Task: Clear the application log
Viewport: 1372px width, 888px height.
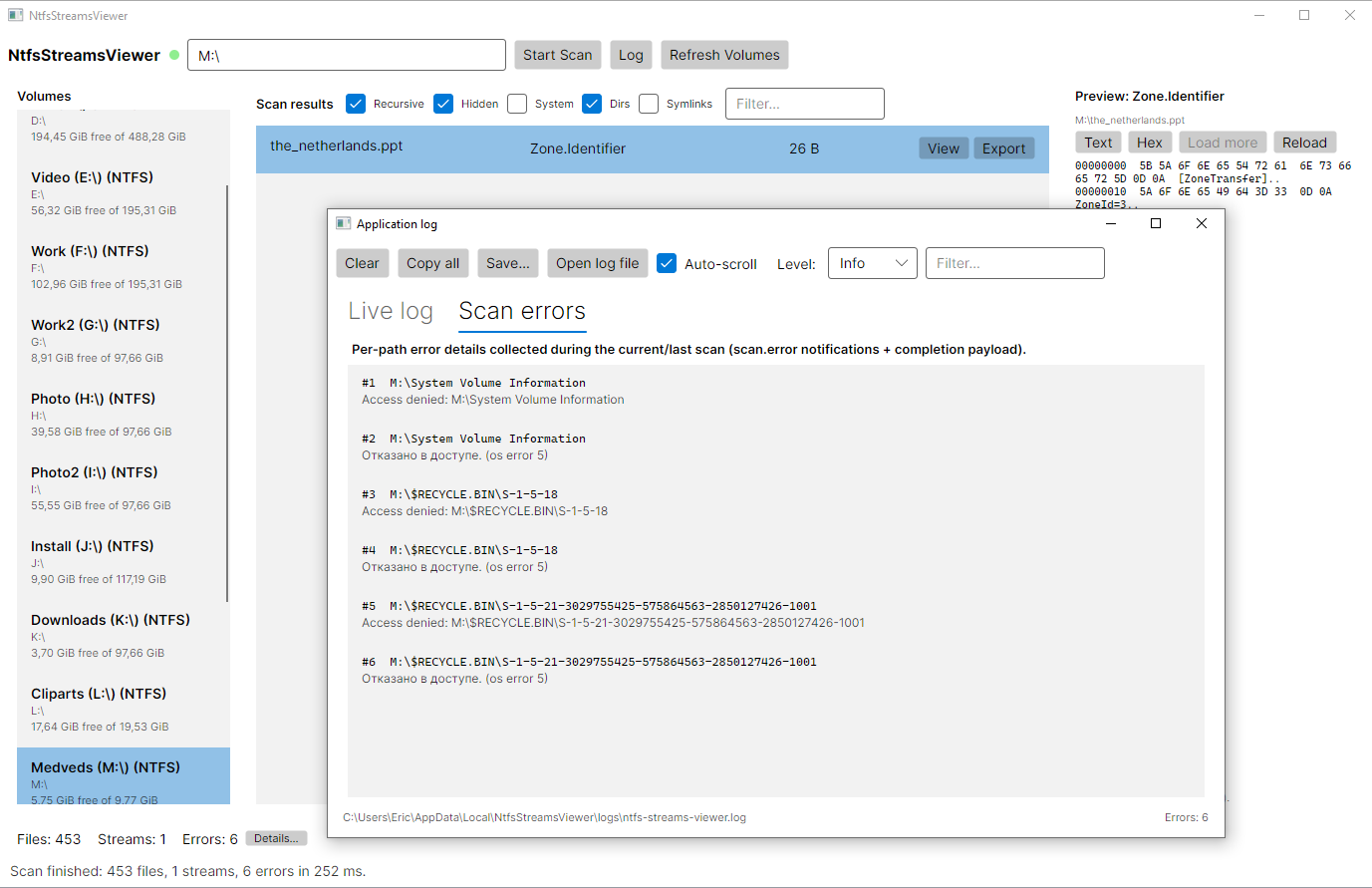Action: click(363, 263)
